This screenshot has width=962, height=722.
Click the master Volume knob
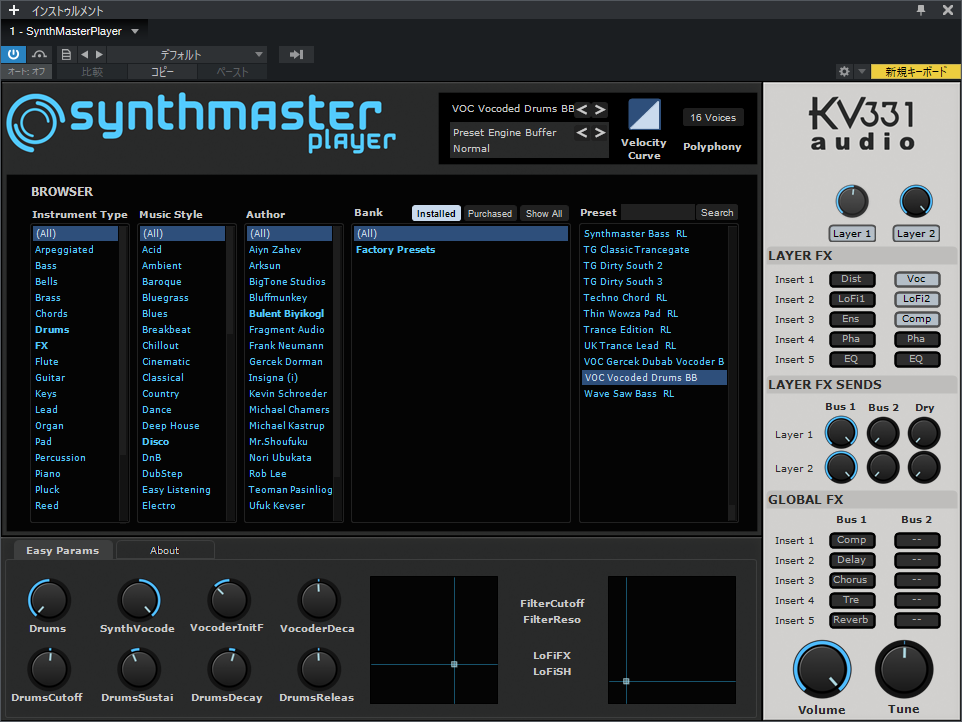(822, 670)
